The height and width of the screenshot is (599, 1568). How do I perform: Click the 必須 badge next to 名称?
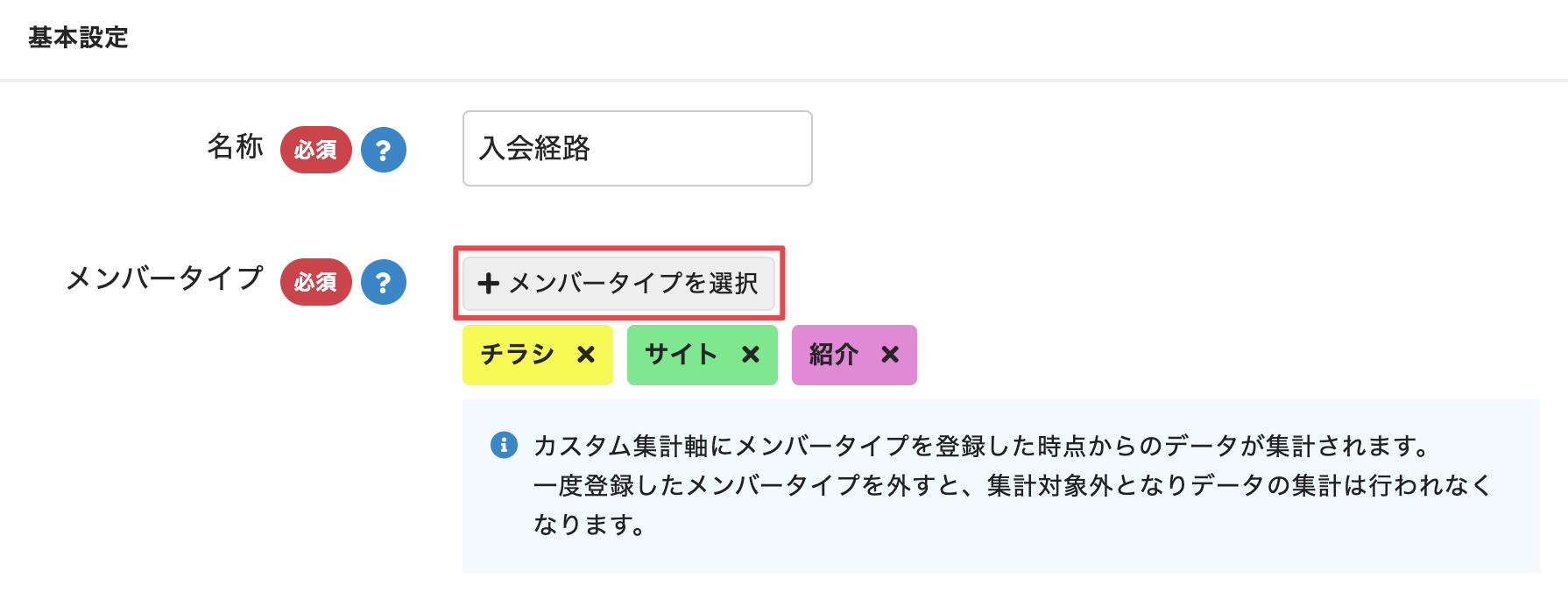click(x=316, y=150)
